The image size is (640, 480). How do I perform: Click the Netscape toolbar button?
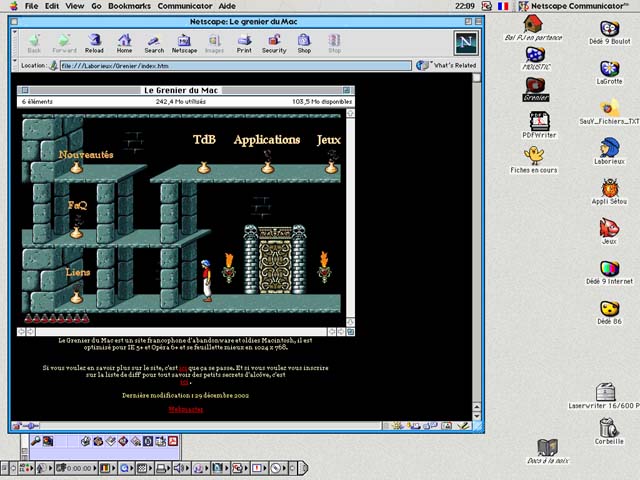point(184,44)
